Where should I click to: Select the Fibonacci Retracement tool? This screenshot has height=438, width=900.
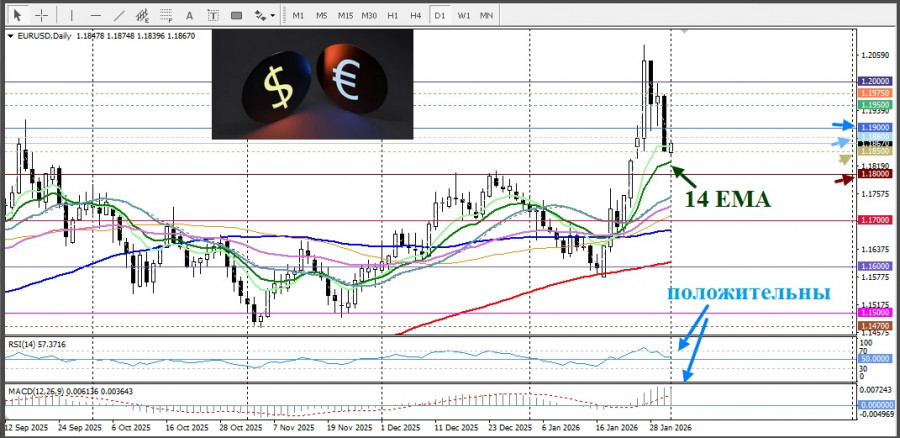coord(166,15)
